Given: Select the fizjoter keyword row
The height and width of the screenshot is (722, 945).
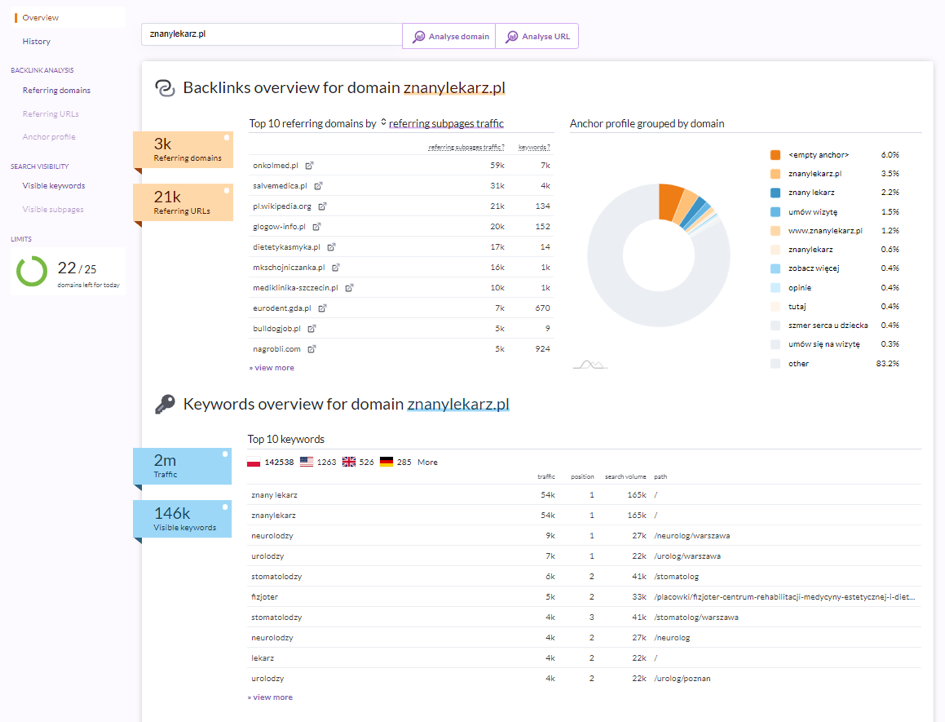Looking at the screenshot, I should [x=584, y=597].
